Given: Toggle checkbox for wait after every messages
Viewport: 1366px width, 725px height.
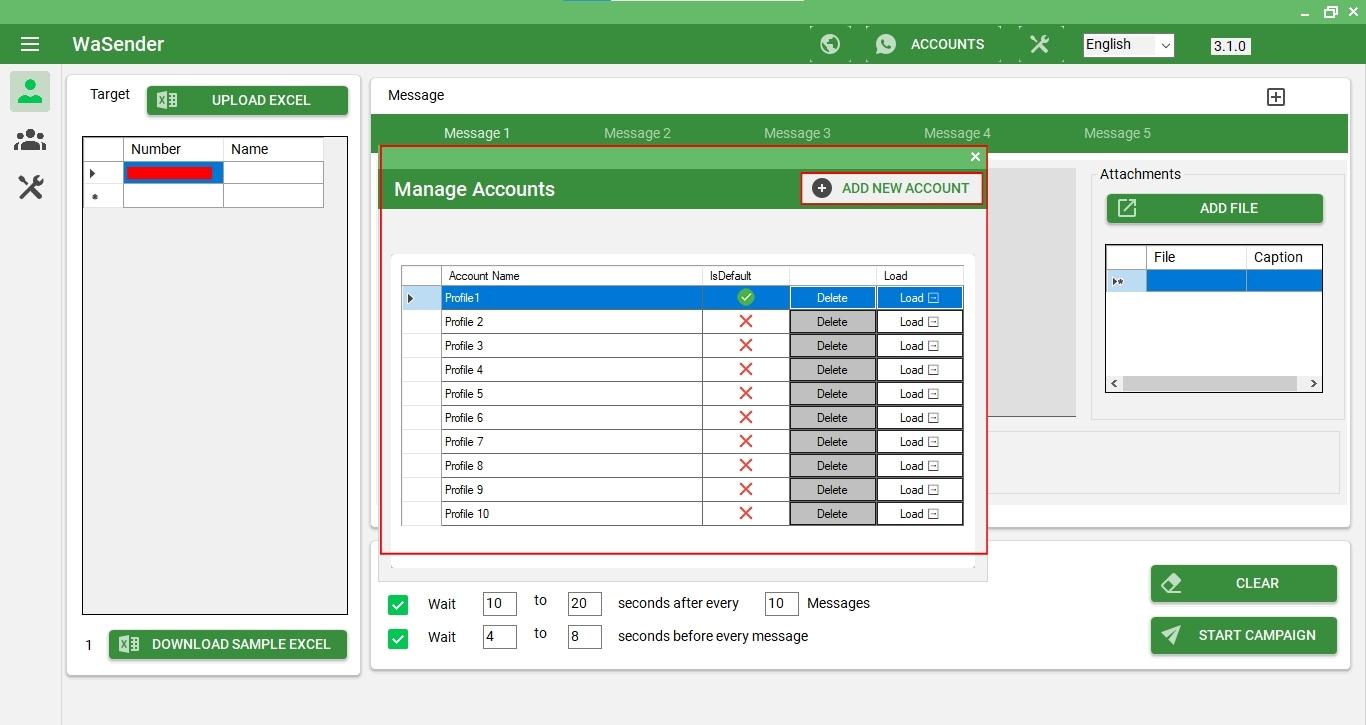Looking at the screenshot, I should 398,604.
